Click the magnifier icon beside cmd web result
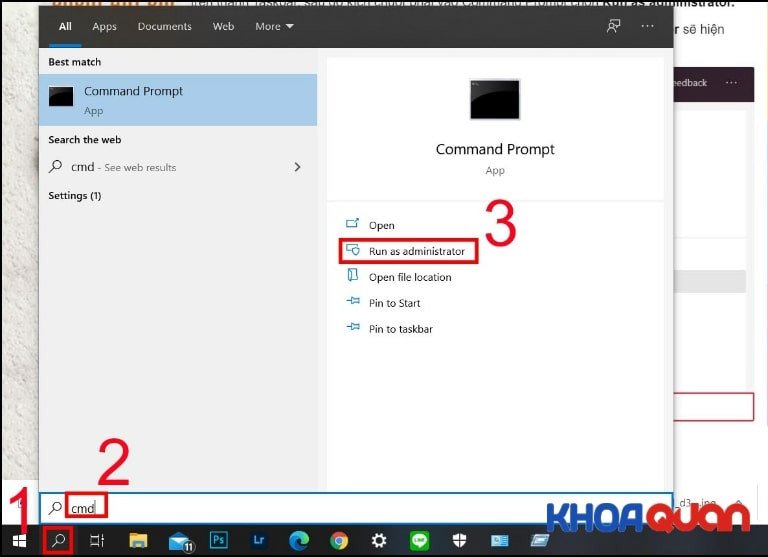Viewport: 768px width, 557px height. click(x=56, y=167)
